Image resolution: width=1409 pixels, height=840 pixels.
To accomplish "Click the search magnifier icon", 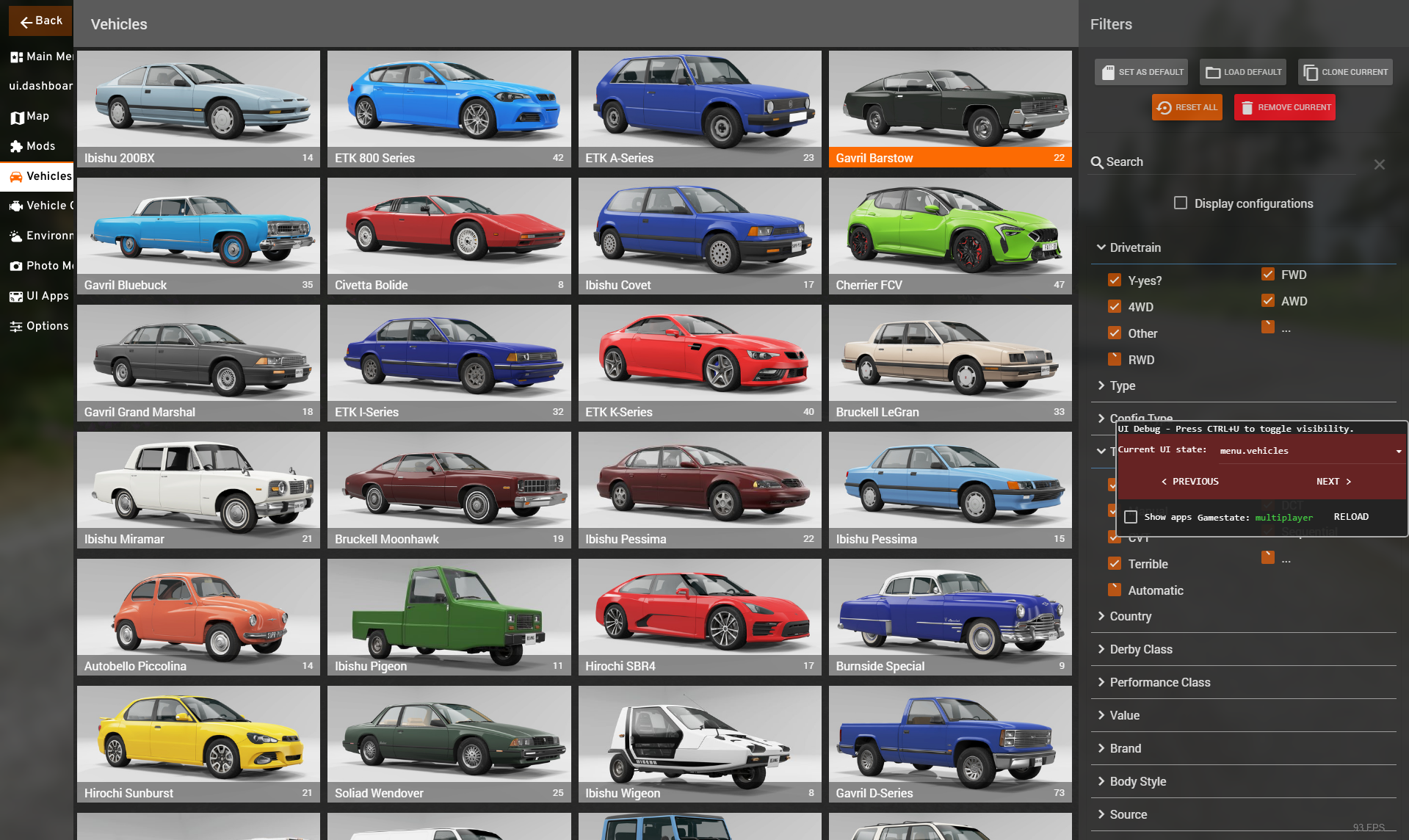I will (1097, 162).
